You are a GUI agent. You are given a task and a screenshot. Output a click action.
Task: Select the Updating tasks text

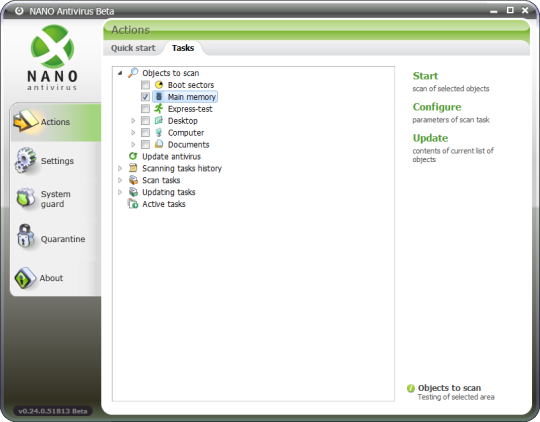(169, 192)
